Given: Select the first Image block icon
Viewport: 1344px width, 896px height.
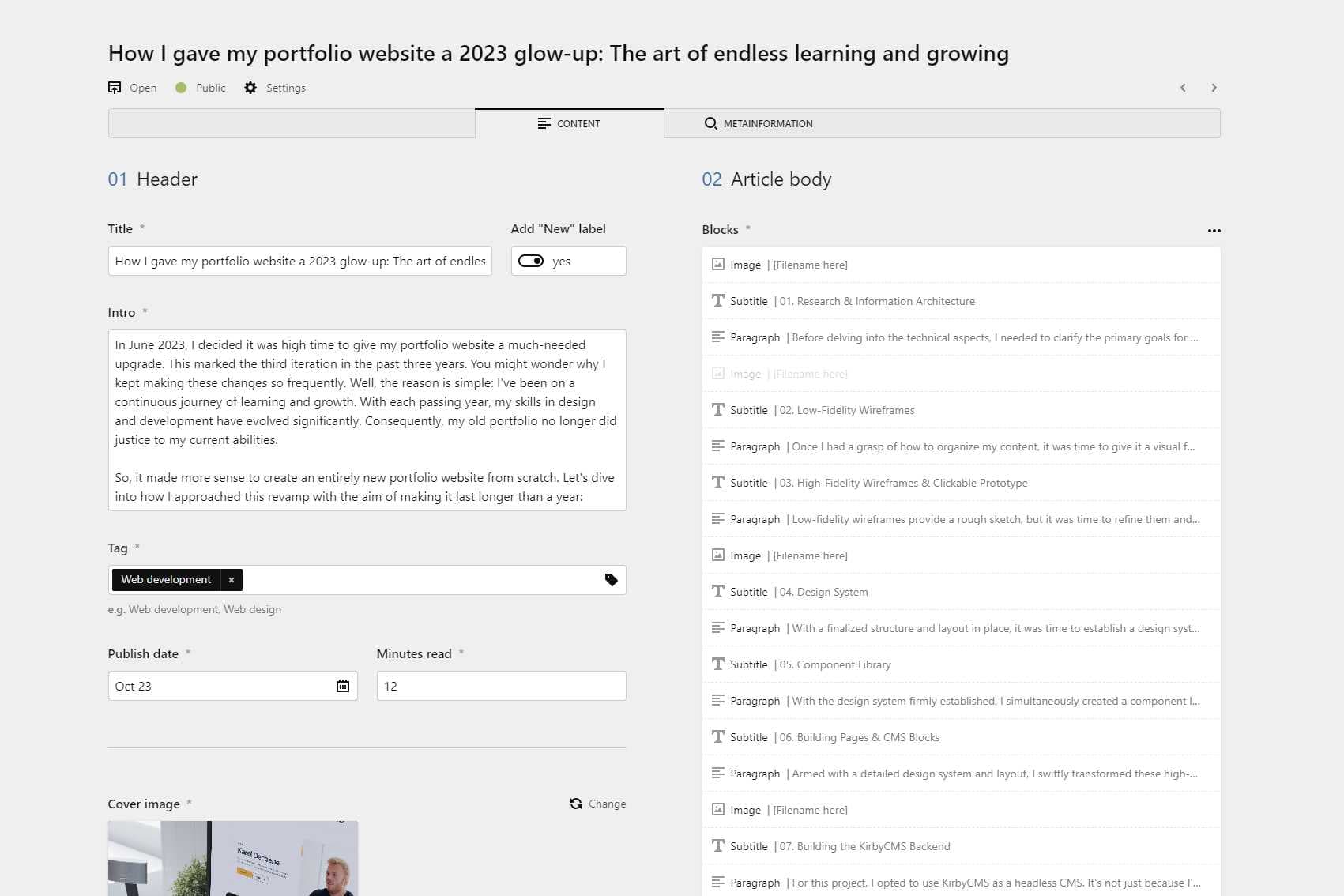Looking at the screenshot, I should 718,265.
